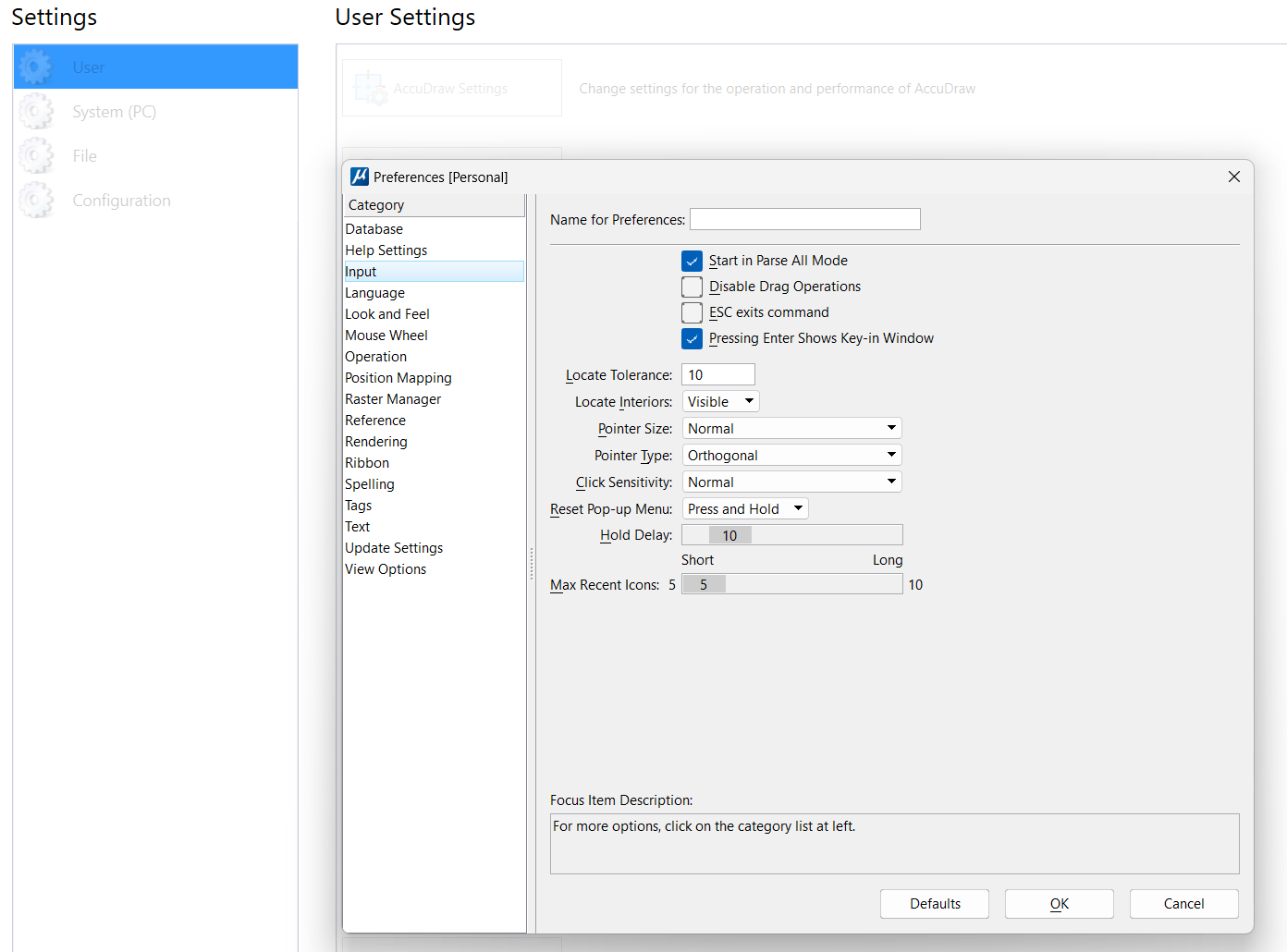This screenshot has width=1287, height=952.
Task: Click the File gear icon
Action: tap(36, 156)
